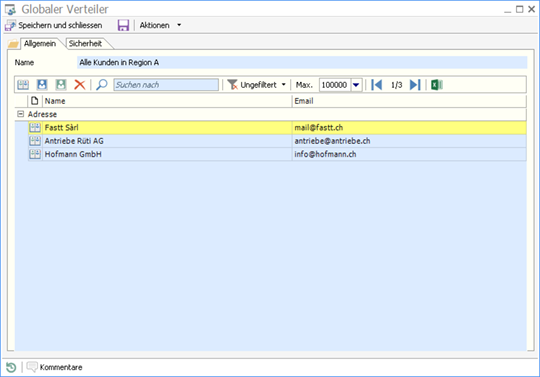This screenshot has width=540, height=377.
Task: Collapse the Adresse group
Action: (21, 114)
